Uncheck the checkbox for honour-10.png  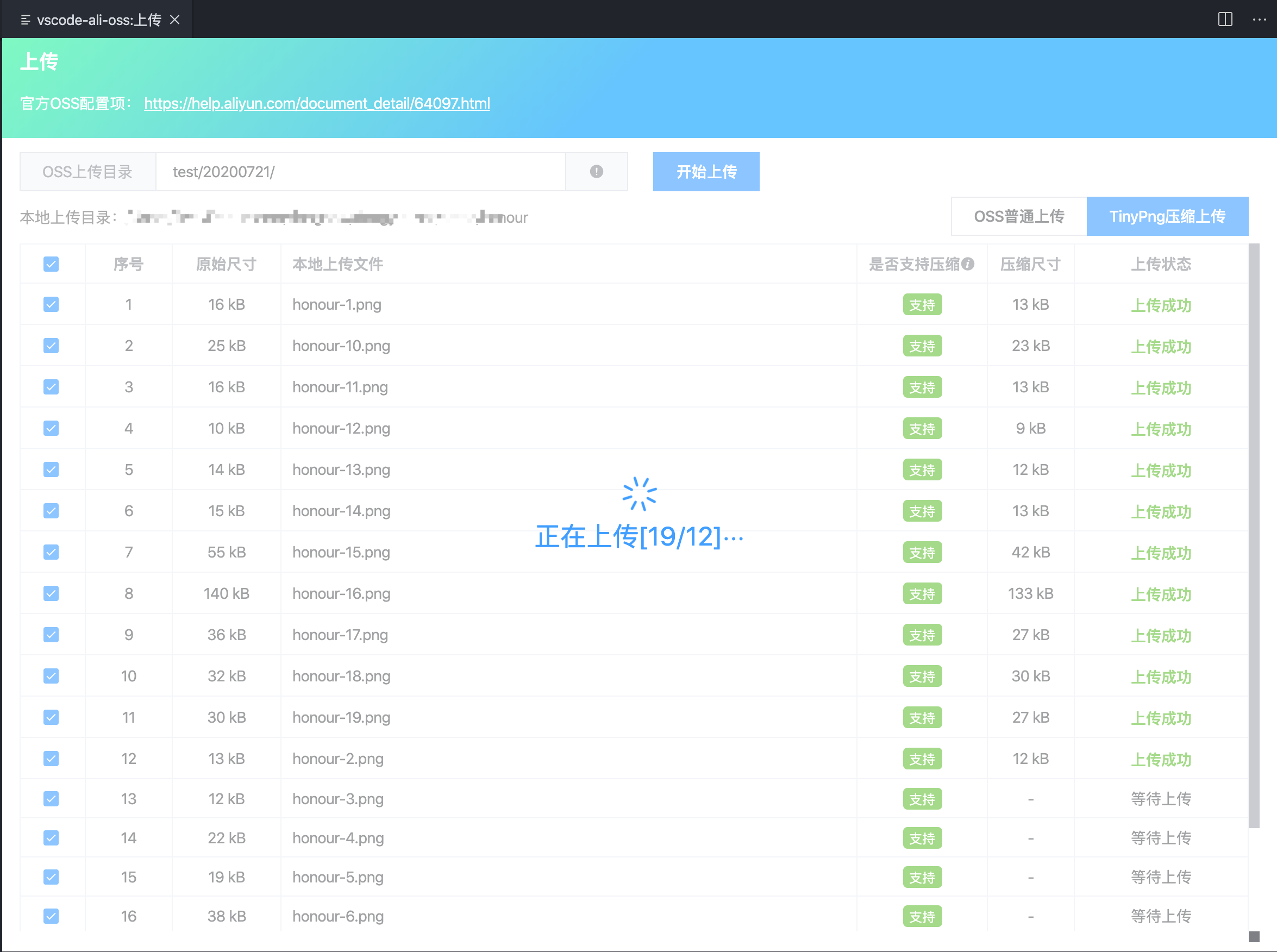point(51,346)
